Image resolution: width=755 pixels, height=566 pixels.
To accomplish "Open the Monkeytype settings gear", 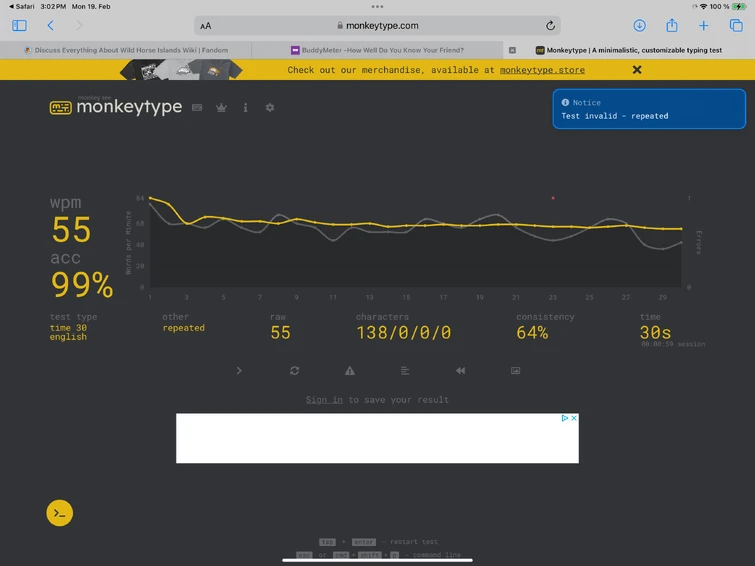I will (x=270, y=107).
